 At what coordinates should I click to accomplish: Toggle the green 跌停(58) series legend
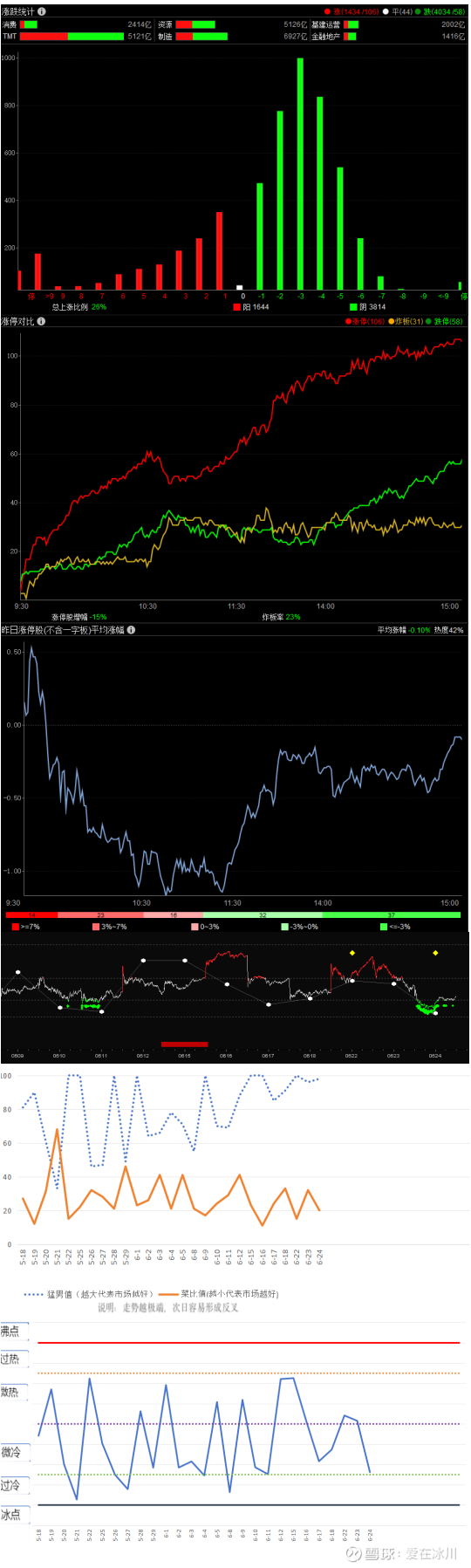click(x=445, y=322)
